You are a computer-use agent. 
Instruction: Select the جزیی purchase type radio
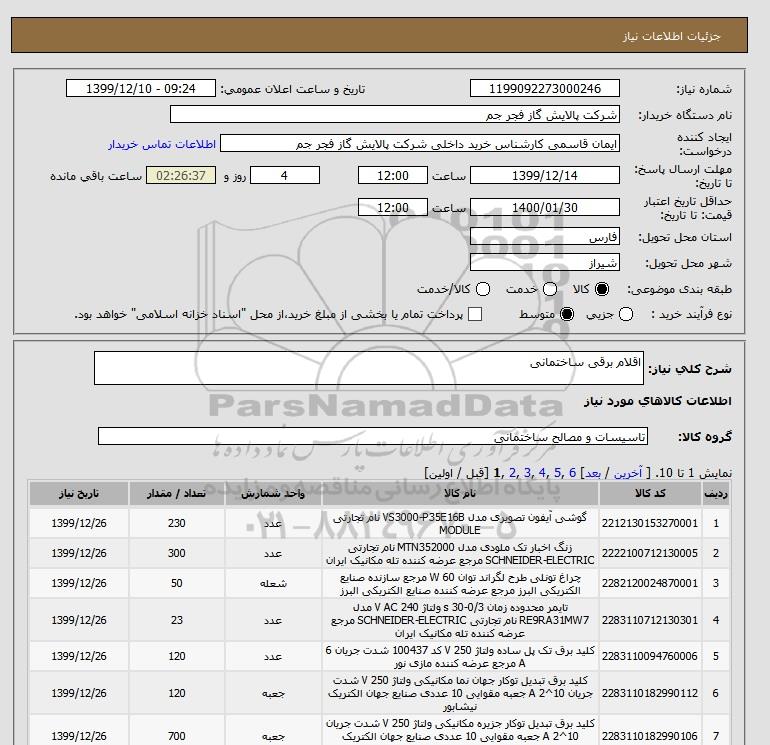coord(626,314)
